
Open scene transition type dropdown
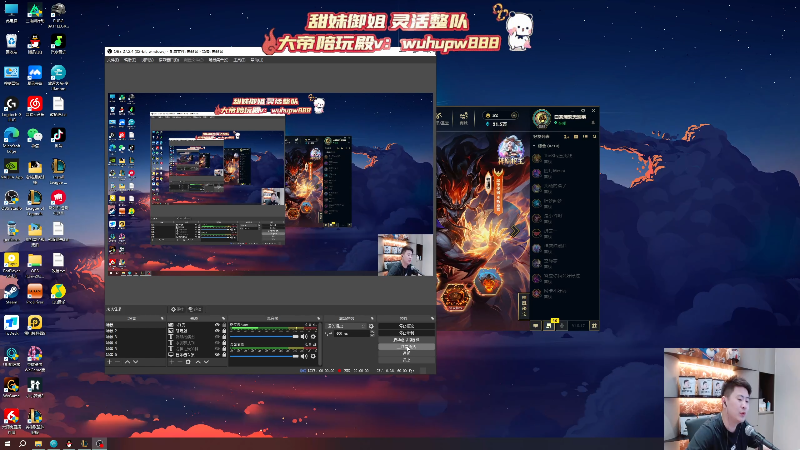coord(346,326)
